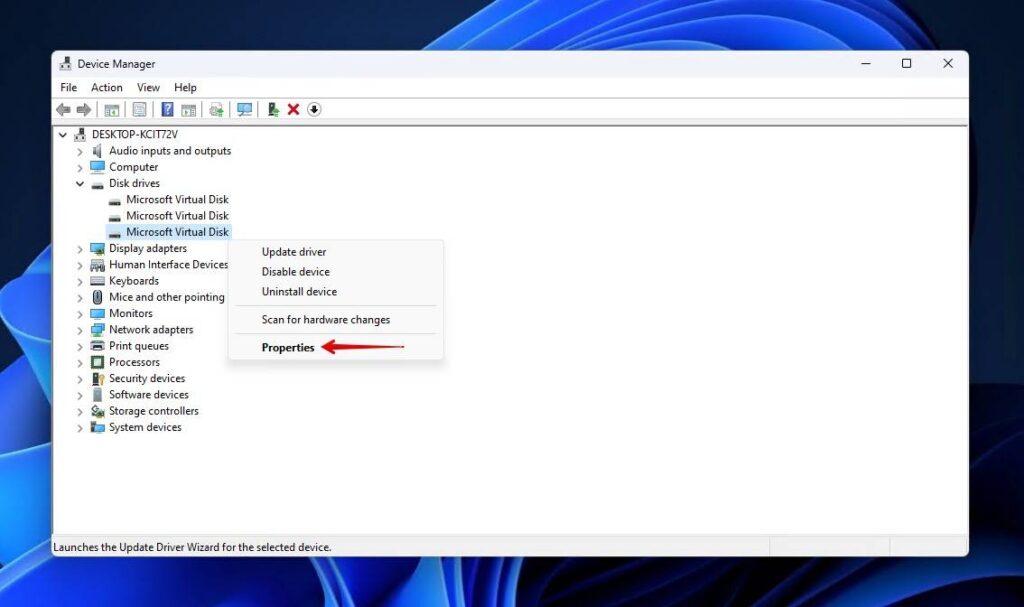Click the Help toolbar icon

click(168, 110)
